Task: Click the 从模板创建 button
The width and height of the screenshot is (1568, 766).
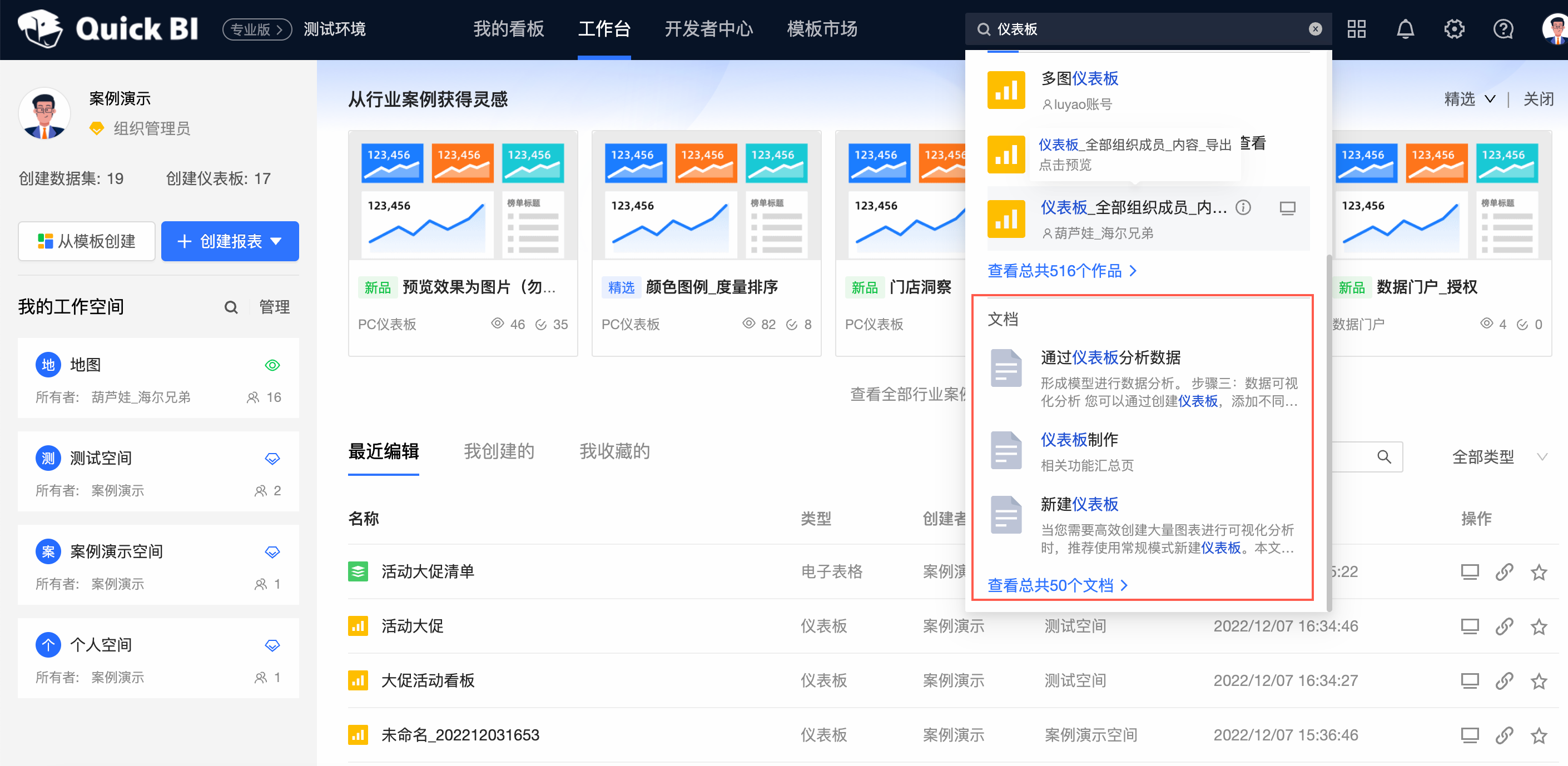Action: 86,241
